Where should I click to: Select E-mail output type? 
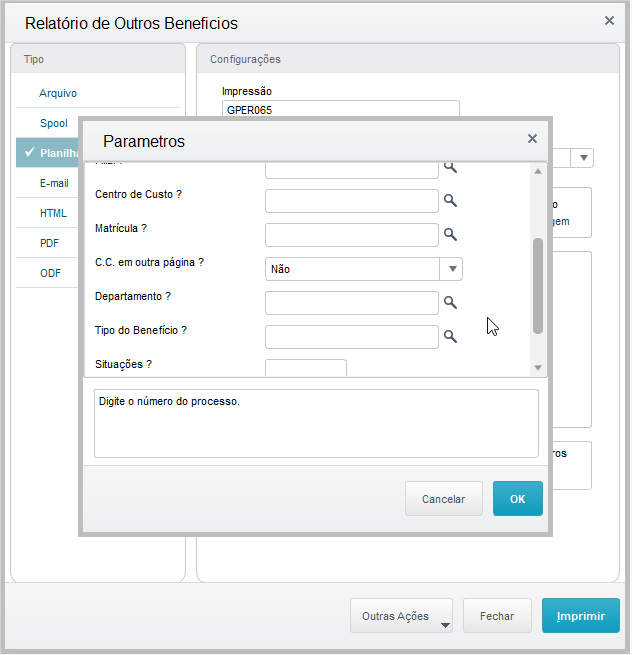47,183
